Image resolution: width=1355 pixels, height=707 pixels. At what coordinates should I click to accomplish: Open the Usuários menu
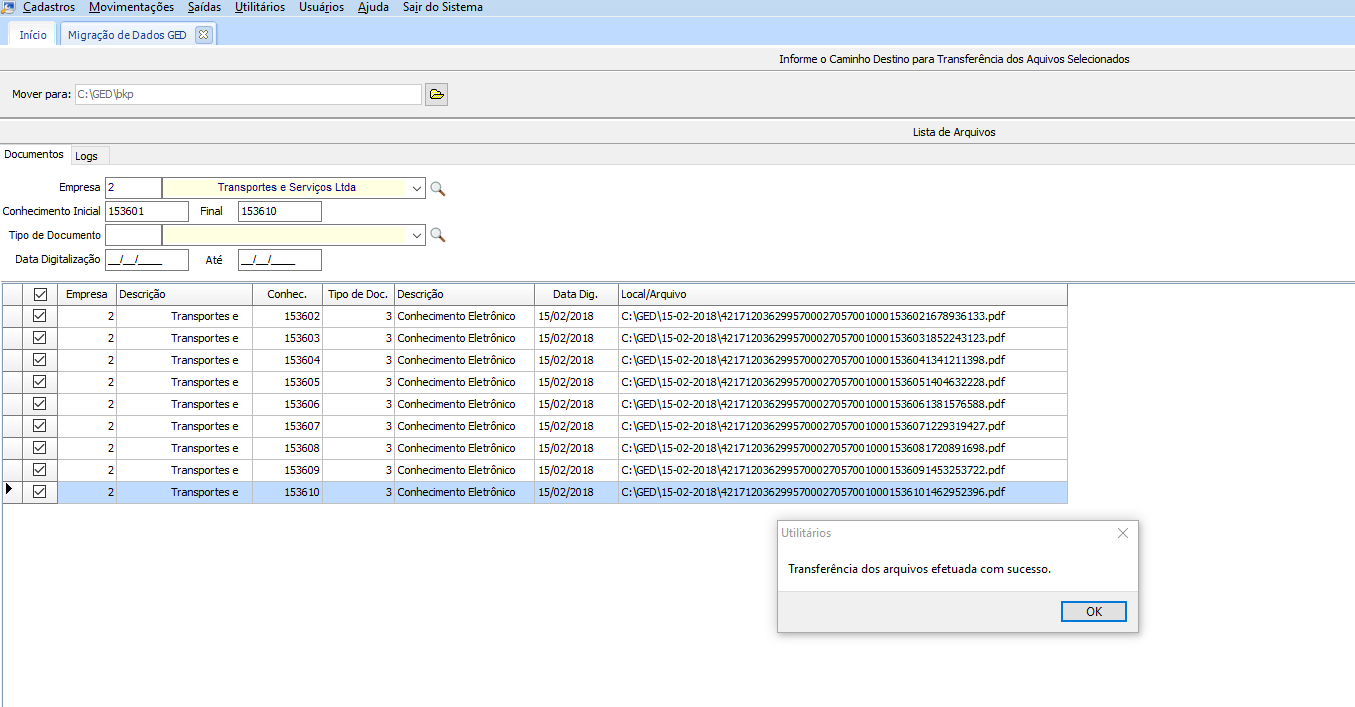321,7
